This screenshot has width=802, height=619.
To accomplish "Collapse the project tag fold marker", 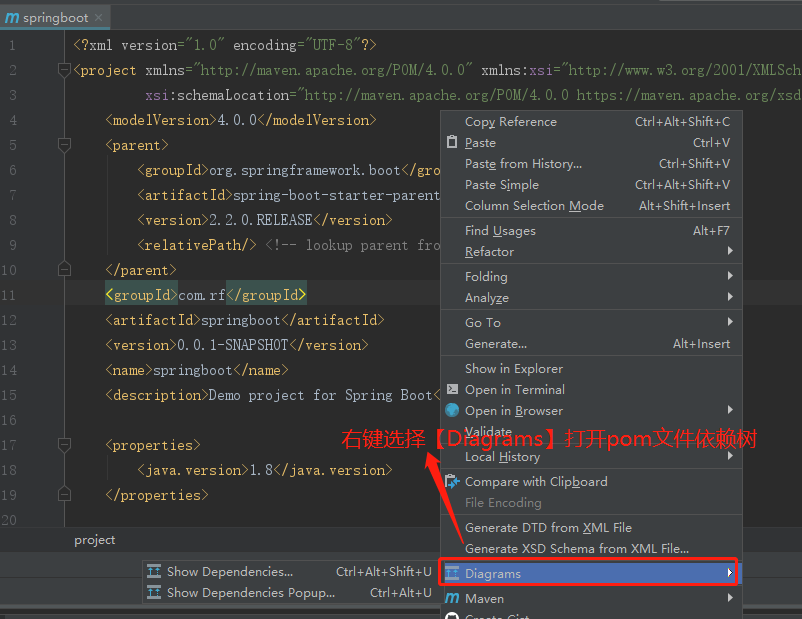I will (64, 69).
